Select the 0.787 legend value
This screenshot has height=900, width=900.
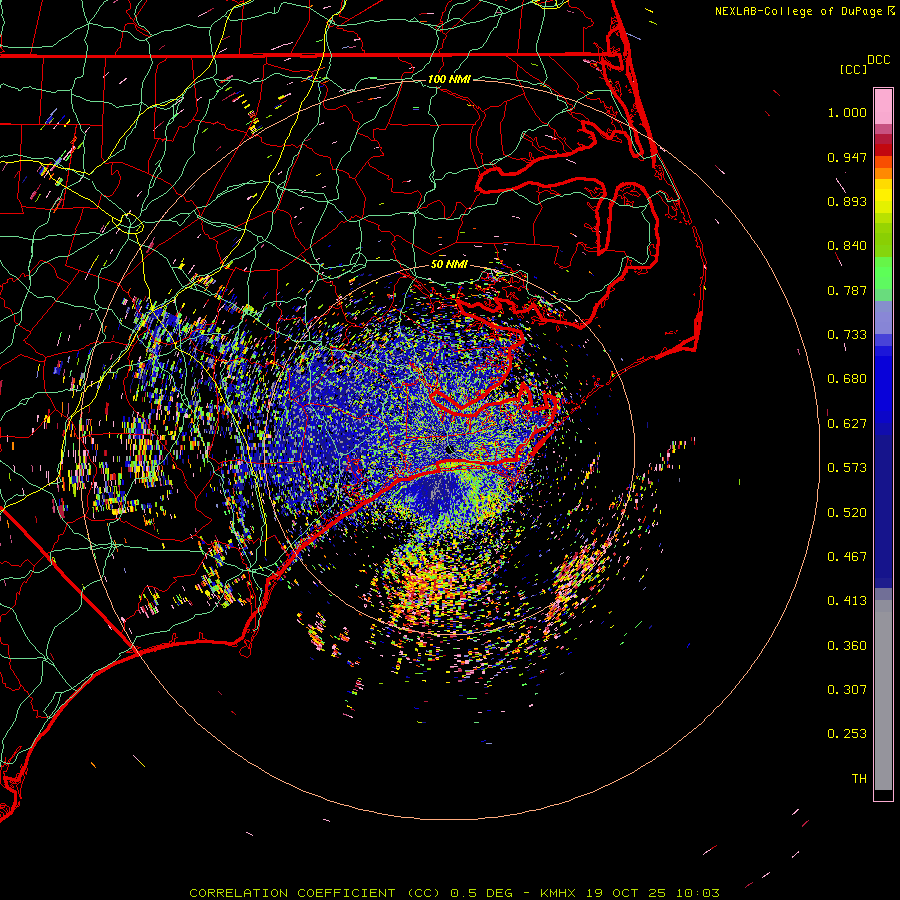pyautogui.click(x=847, y=290)
